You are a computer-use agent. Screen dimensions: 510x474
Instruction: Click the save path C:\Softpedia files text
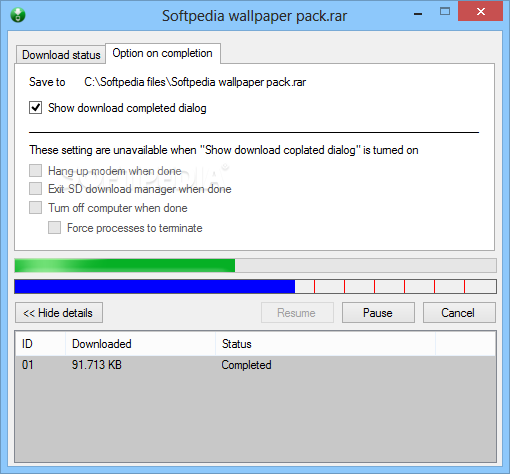click(195, 82)
